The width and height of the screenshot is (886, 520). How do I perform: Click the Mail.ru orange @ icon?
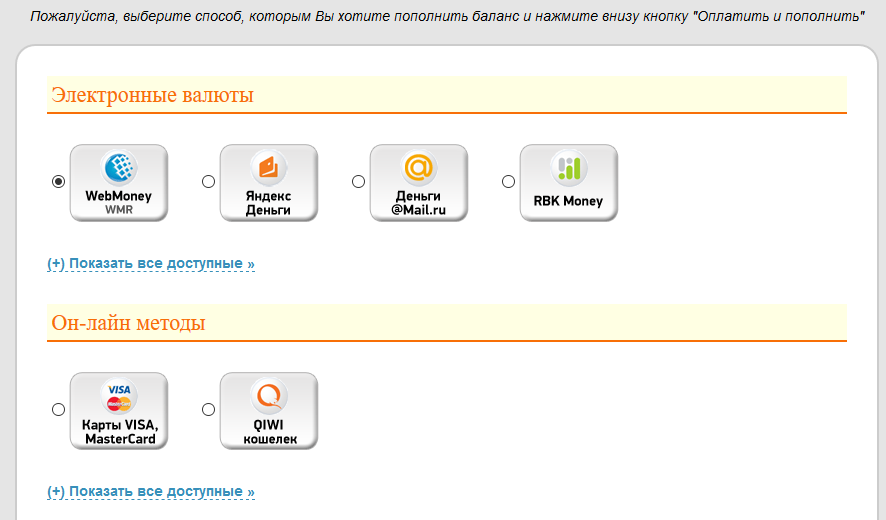(419, 168)
